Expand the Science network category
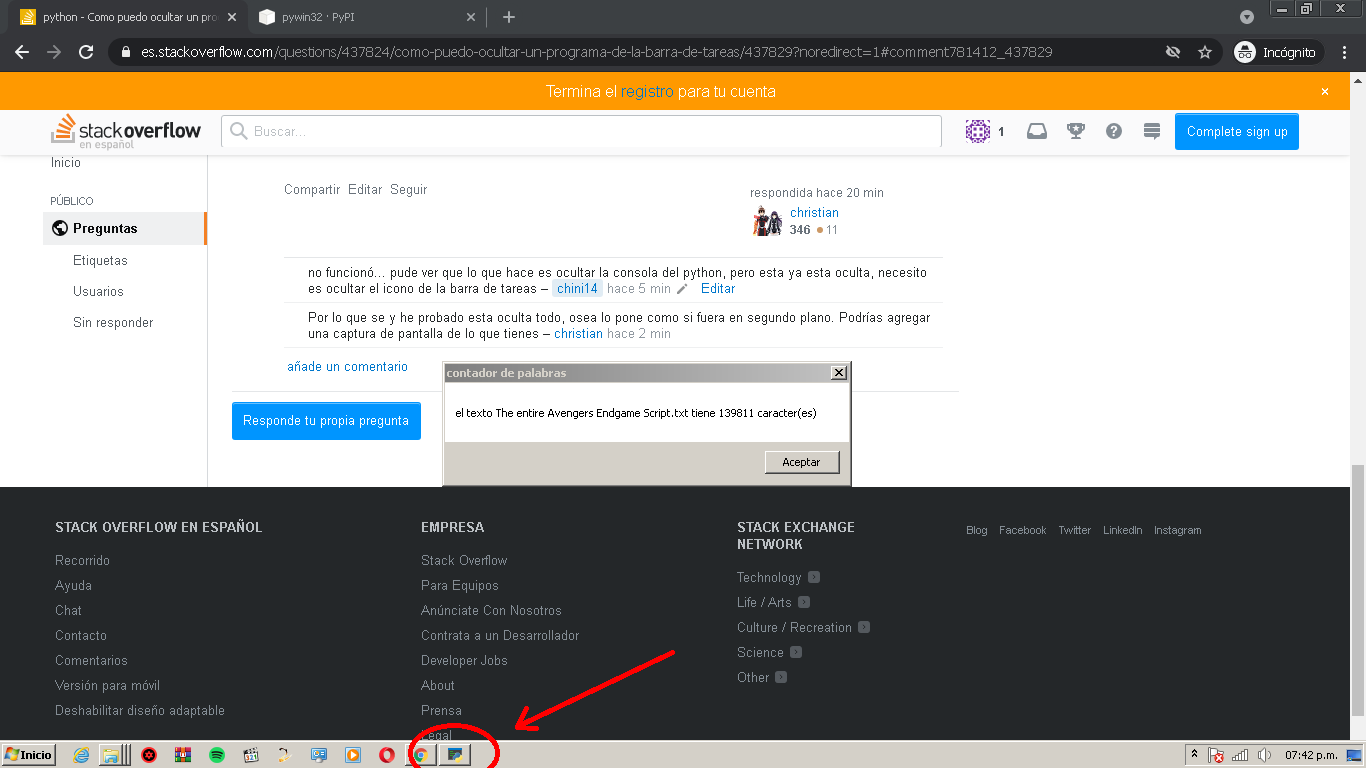This screenshot has width=1366, height=768. (x=796, y=652)
